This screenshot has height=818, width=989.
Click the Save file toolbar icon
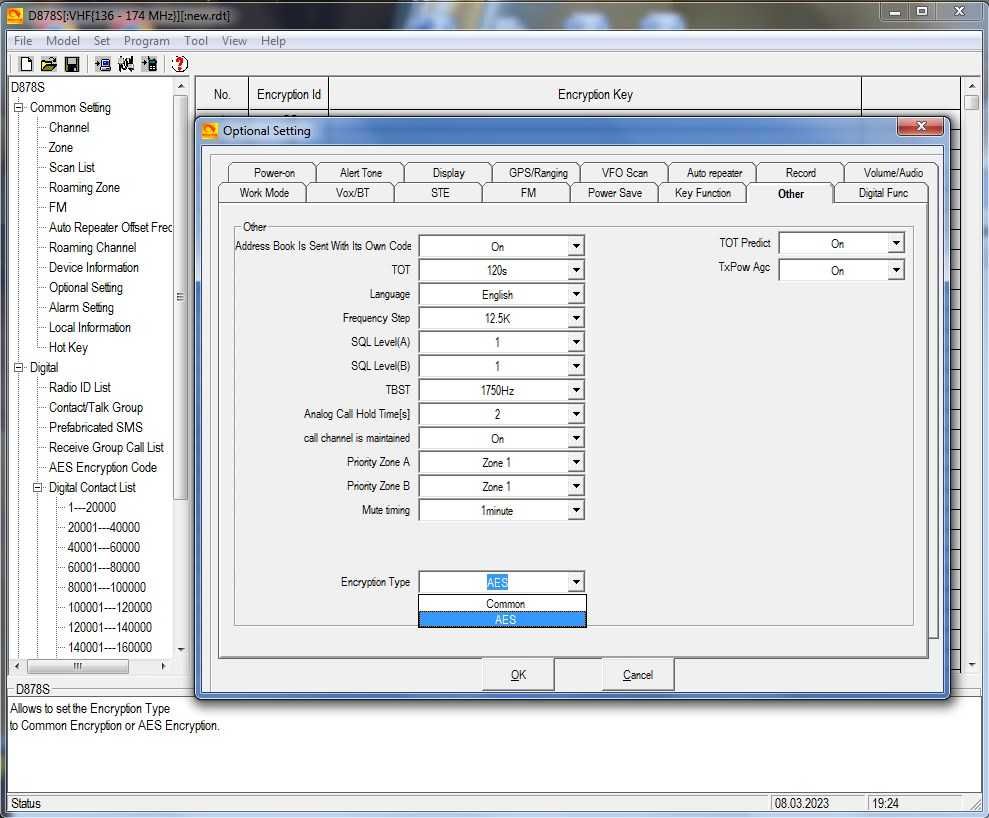tap(72, 64)
